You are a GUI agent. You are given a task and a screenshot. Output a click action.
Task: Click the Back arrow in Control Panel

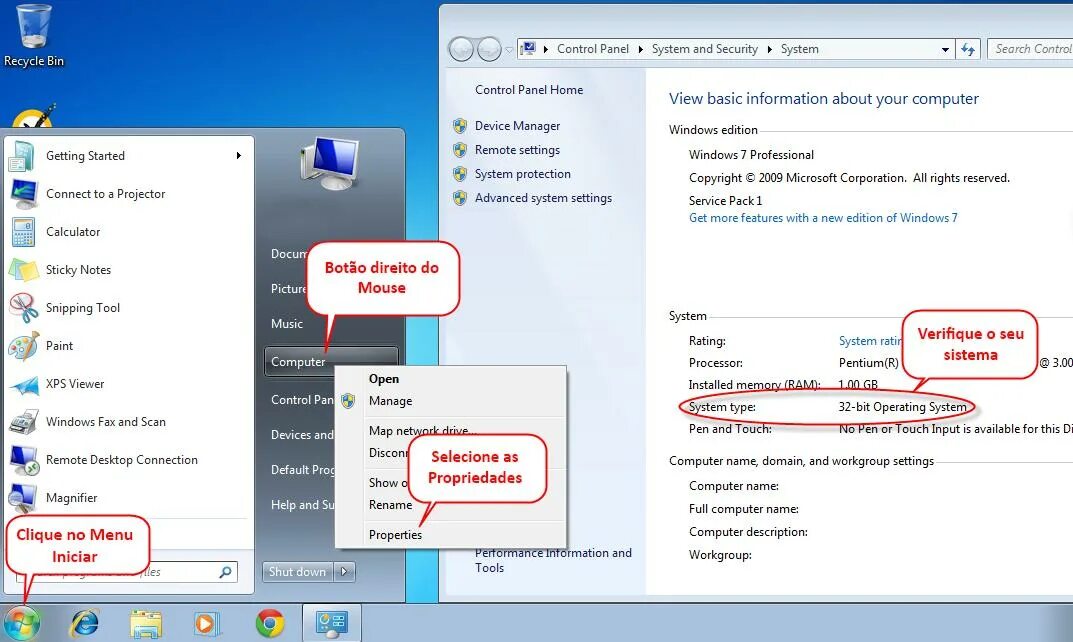tap(461, 49)
